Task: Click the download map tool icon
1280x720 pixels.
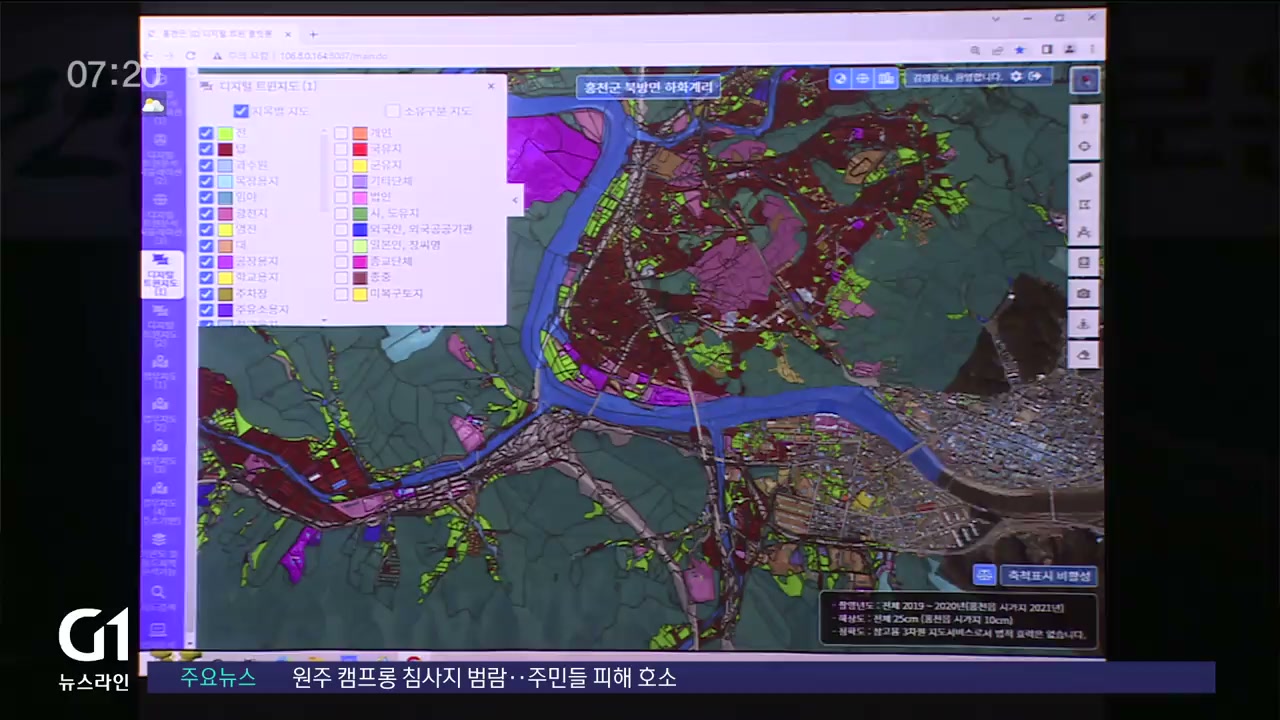Action: click(x=1084, y=323)
